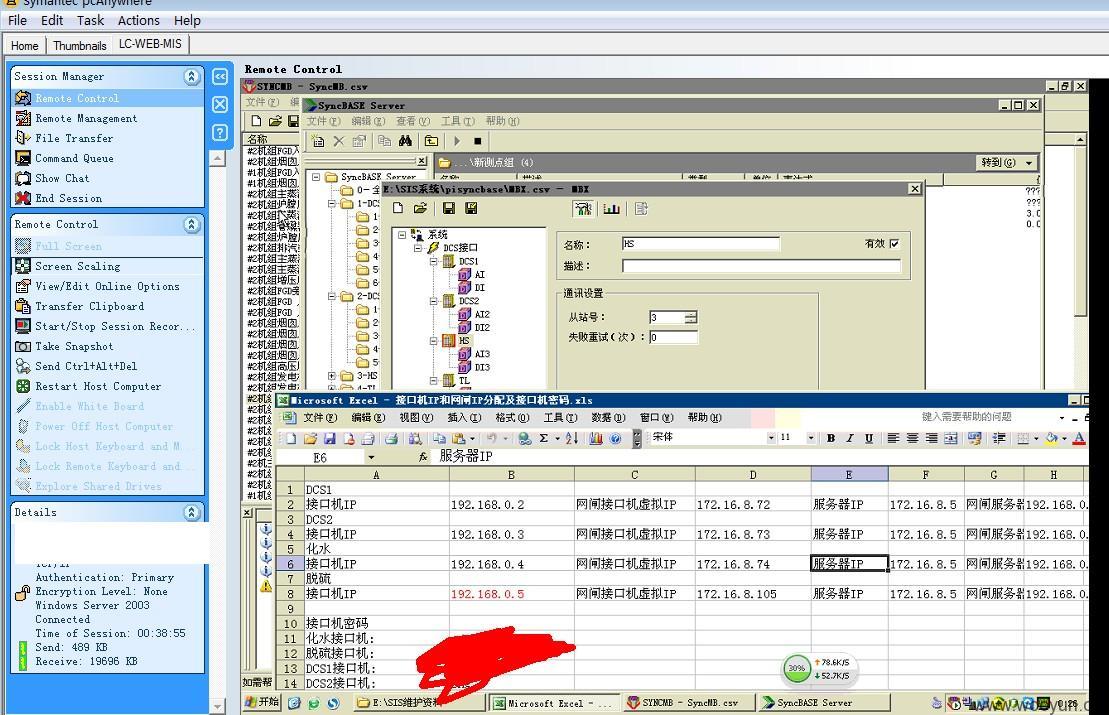Open Actions menu

(x=139, y=21)
